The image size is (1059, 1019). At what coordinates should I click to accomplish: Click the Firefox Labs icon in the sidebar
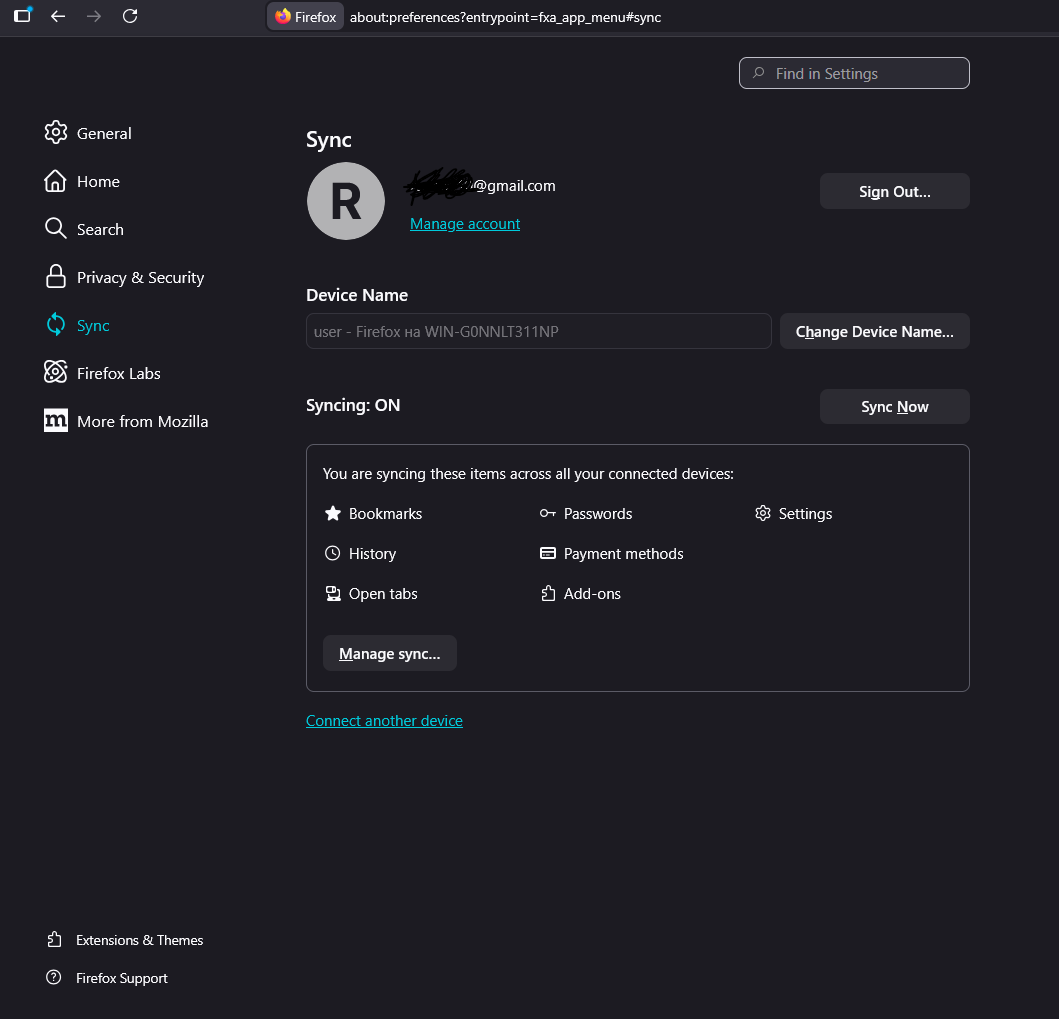(x=56, y=373)
